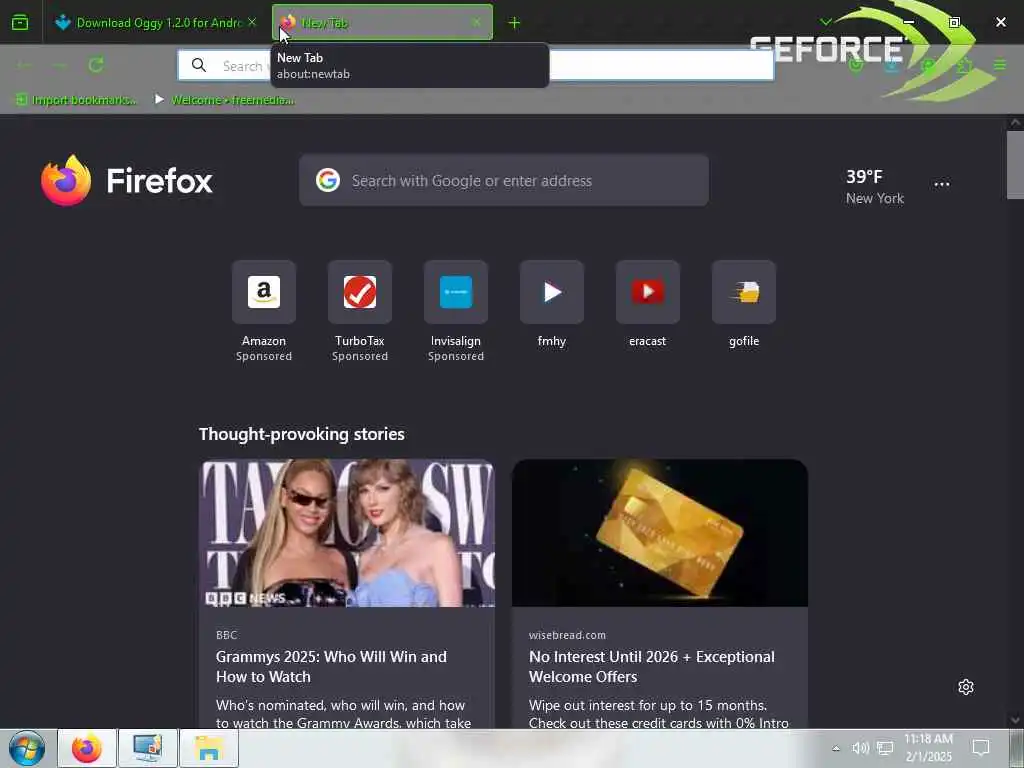This screenshot has height=768, width=1024.
Task: Click the vertical scrollbar thumb
Action: click(x=1016, y=165)
